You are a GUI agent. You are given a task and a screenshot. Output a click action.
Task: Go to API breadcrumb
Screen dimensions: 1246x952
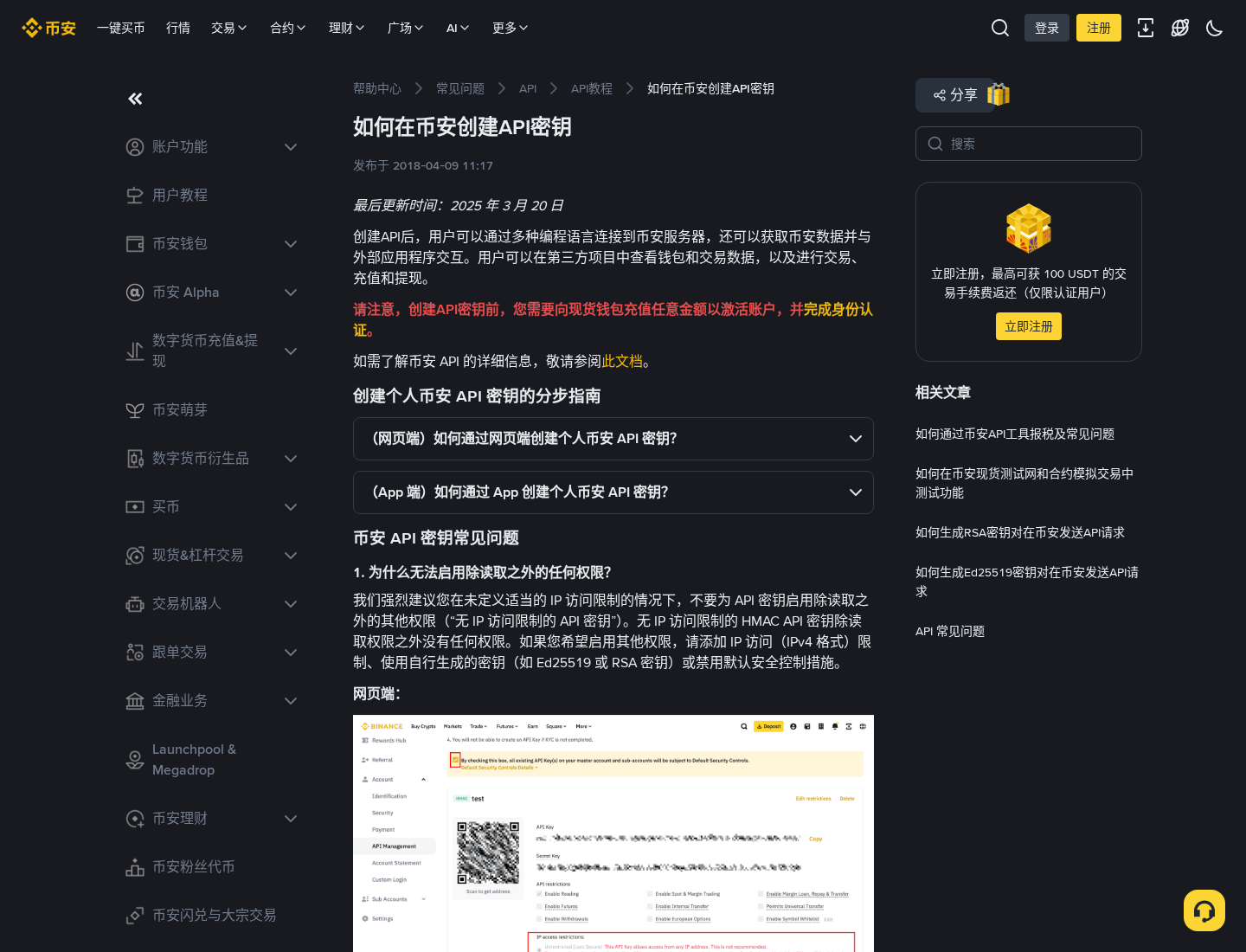pos(528,88)
